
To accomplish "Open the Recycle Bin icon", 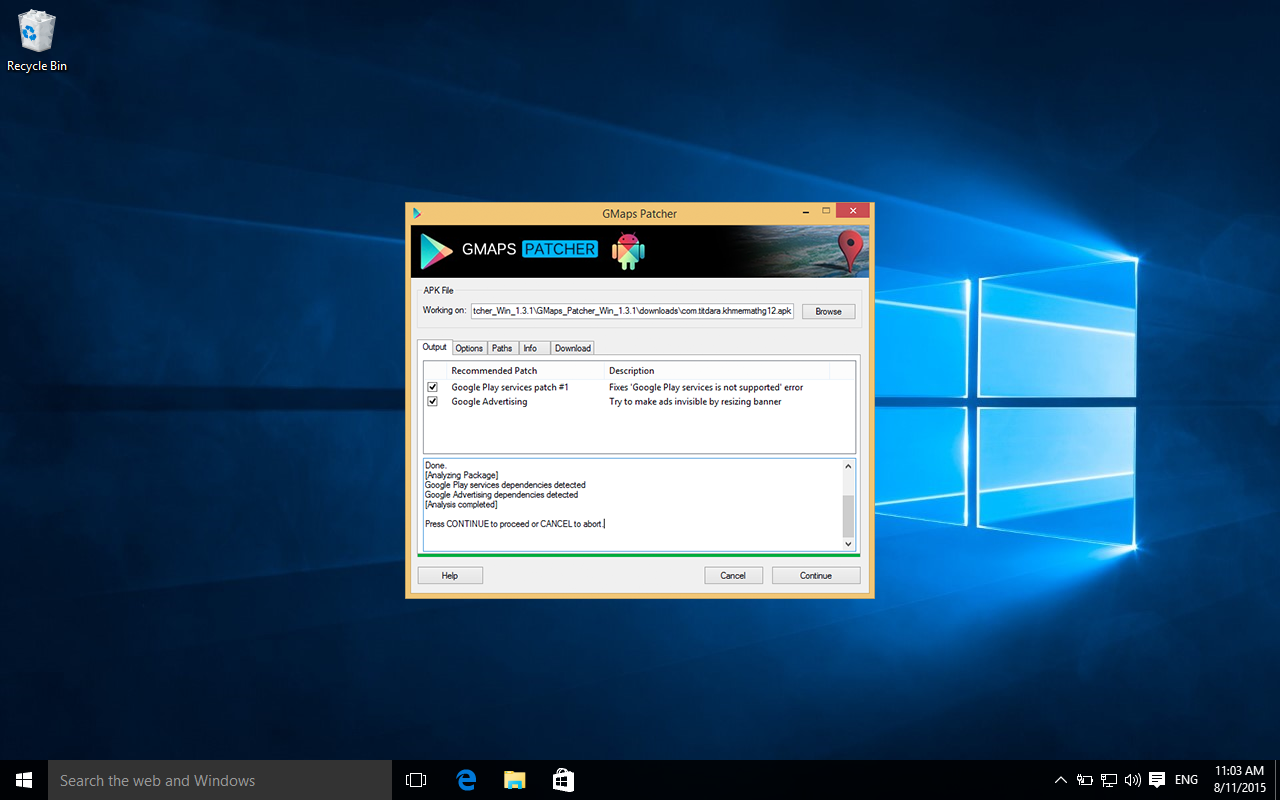I will pos(37,41).
